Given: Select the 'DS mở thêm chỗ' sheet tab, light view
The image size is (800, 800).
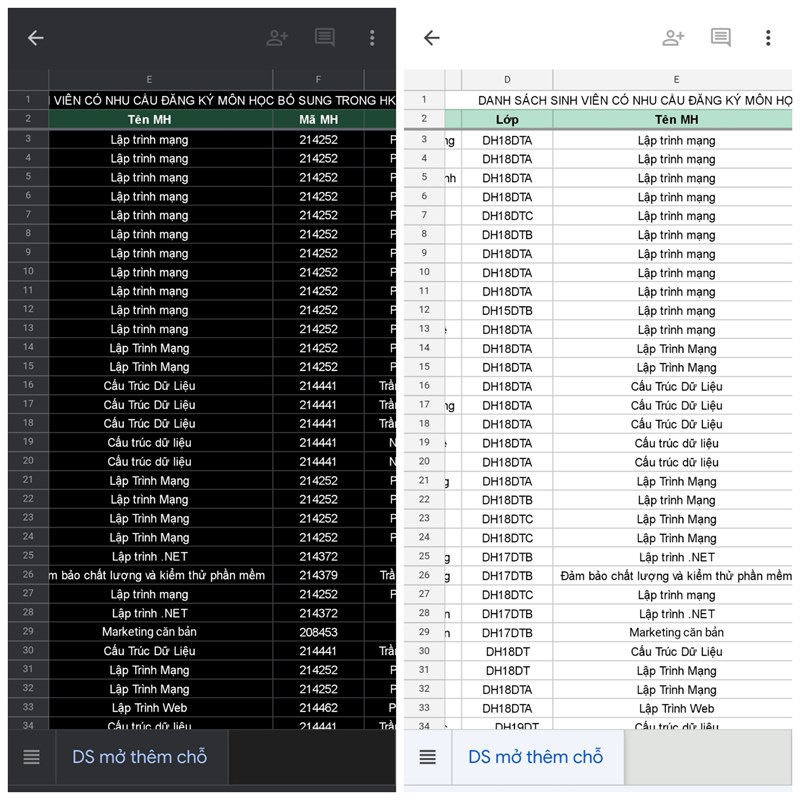Looking at the screenshot, I should click(x=538, y=757).
